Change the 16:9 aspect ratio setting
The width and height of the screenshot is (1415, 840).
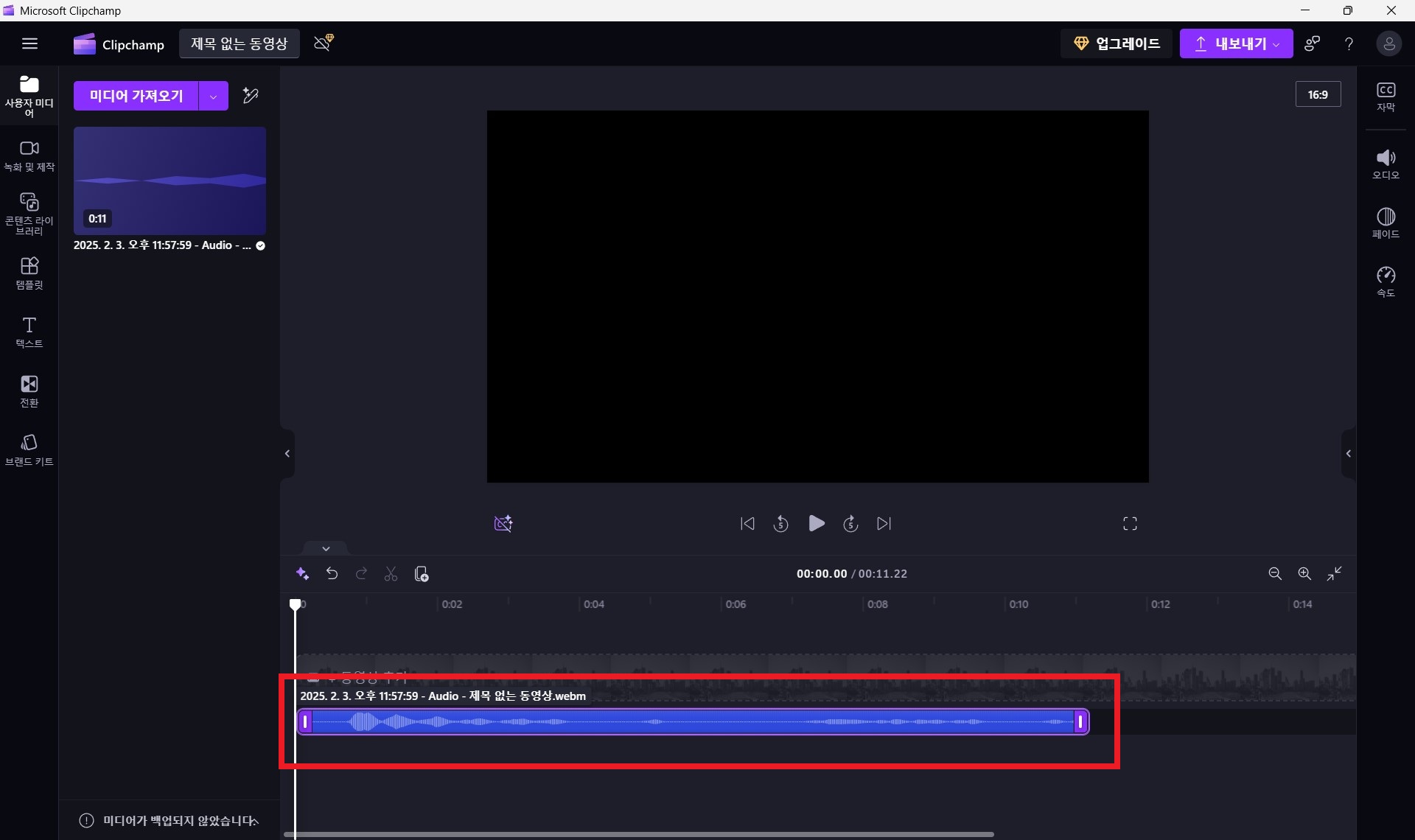(1318, 94)
